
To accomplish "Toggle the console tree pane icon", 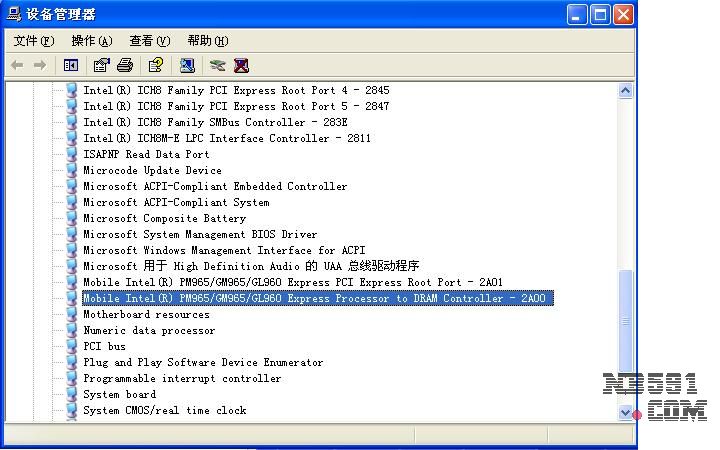I will coord(71,65).
